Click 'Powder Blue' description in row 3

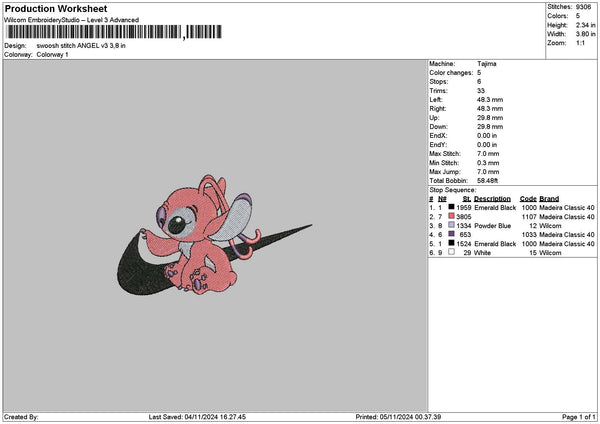pyautogui.click(x=493, y=226)
